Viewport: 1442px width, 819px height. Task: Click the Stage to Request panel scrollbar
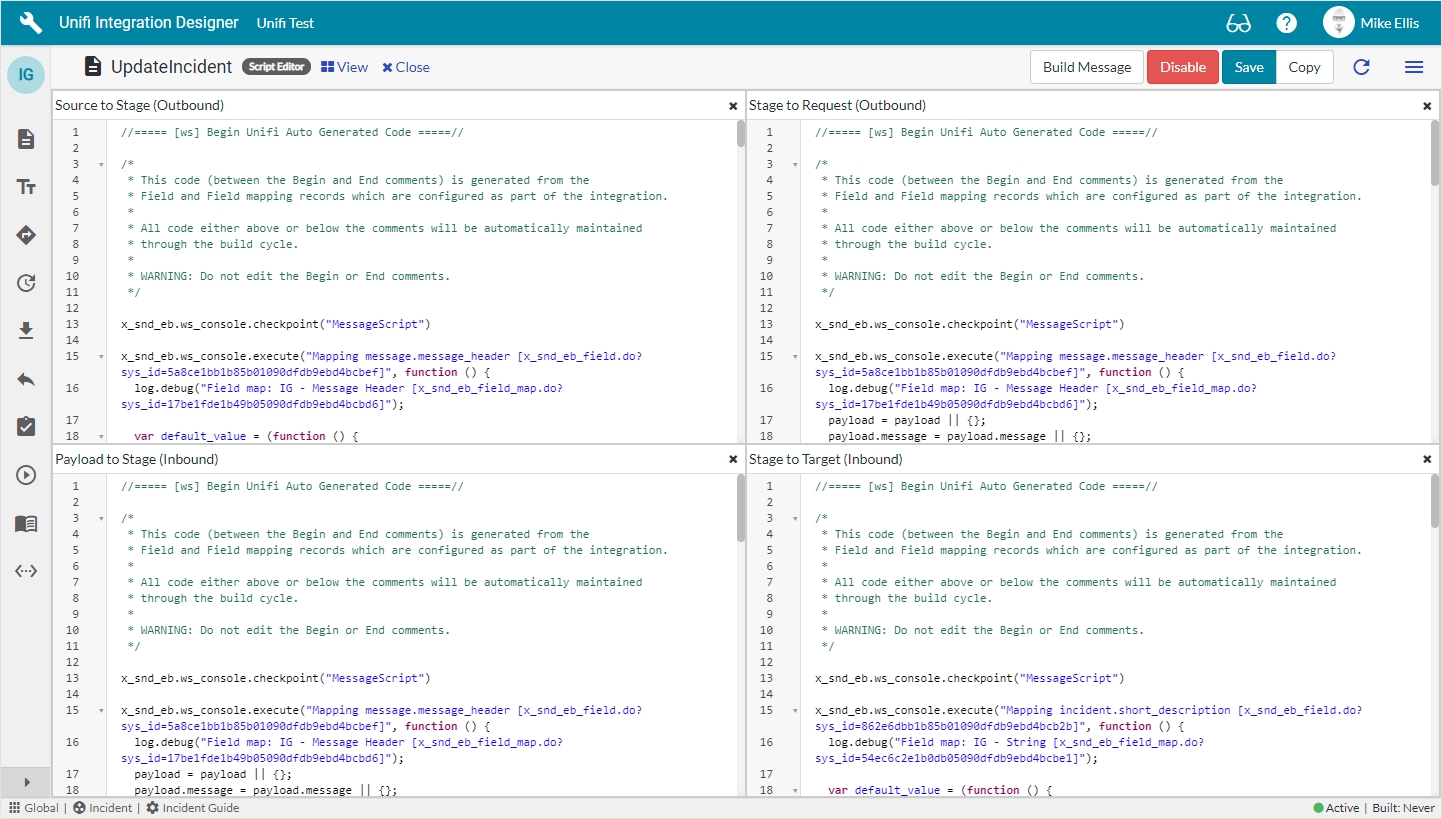click(1434, 148)
